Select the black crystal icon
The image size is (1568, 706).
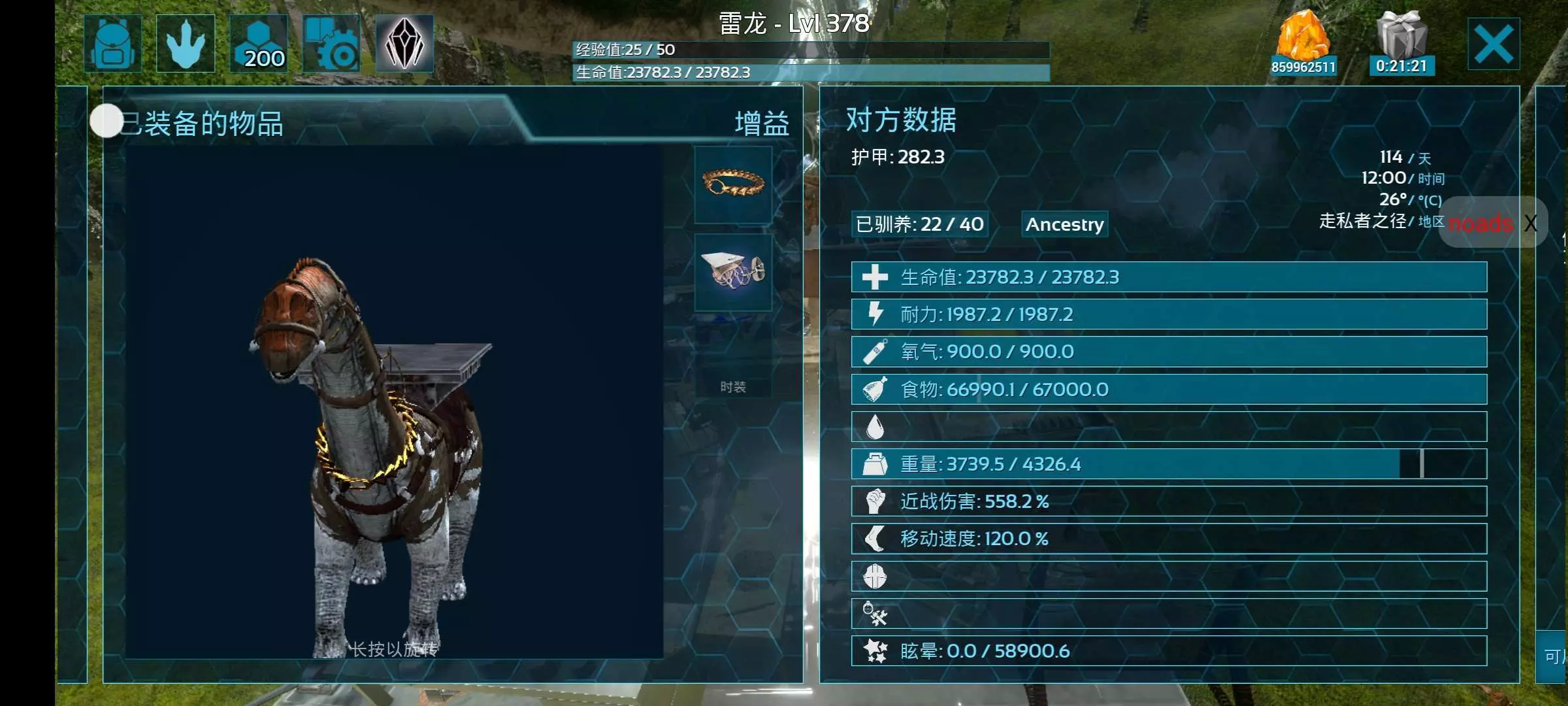[404, 43]
